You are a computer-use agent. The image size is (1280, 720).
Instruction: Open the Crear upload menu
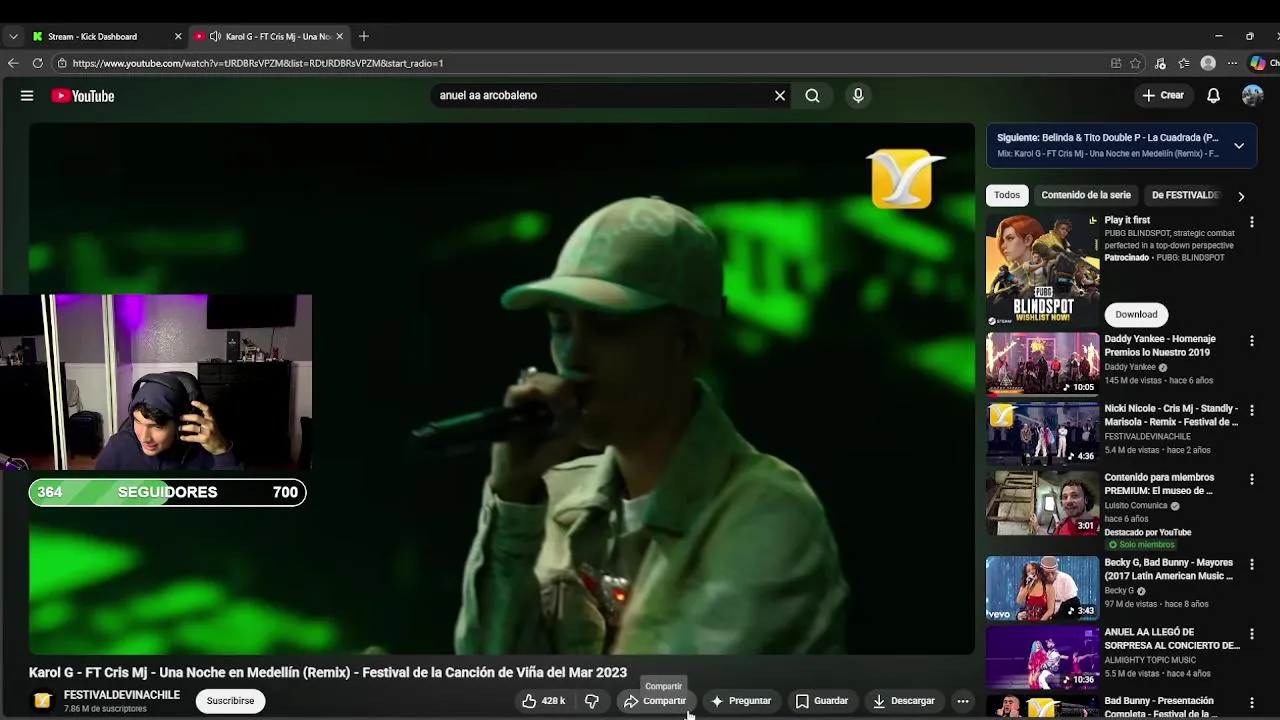click(1163, 96)
